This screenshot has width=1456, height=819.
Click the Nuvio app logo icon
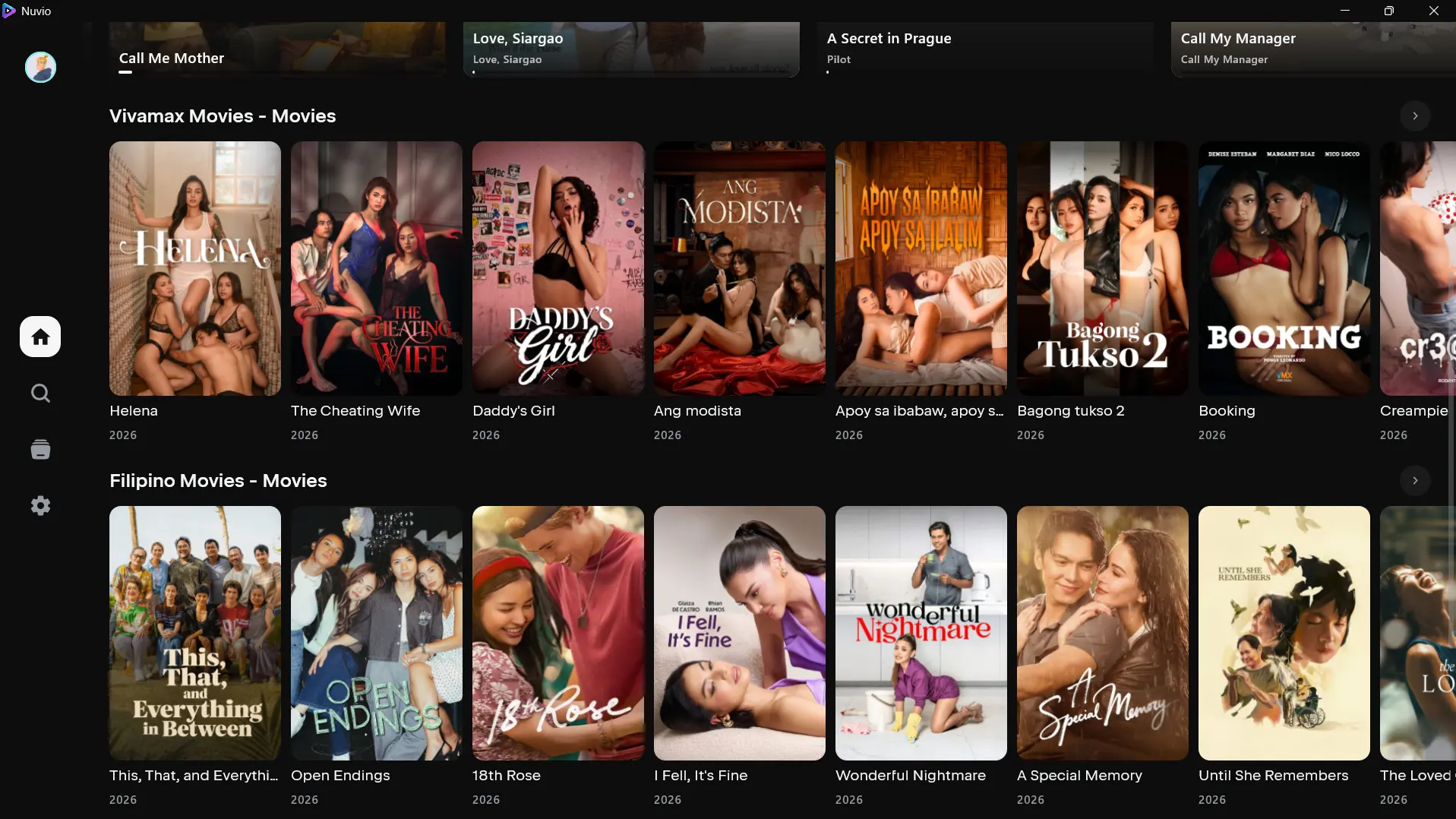9,11
